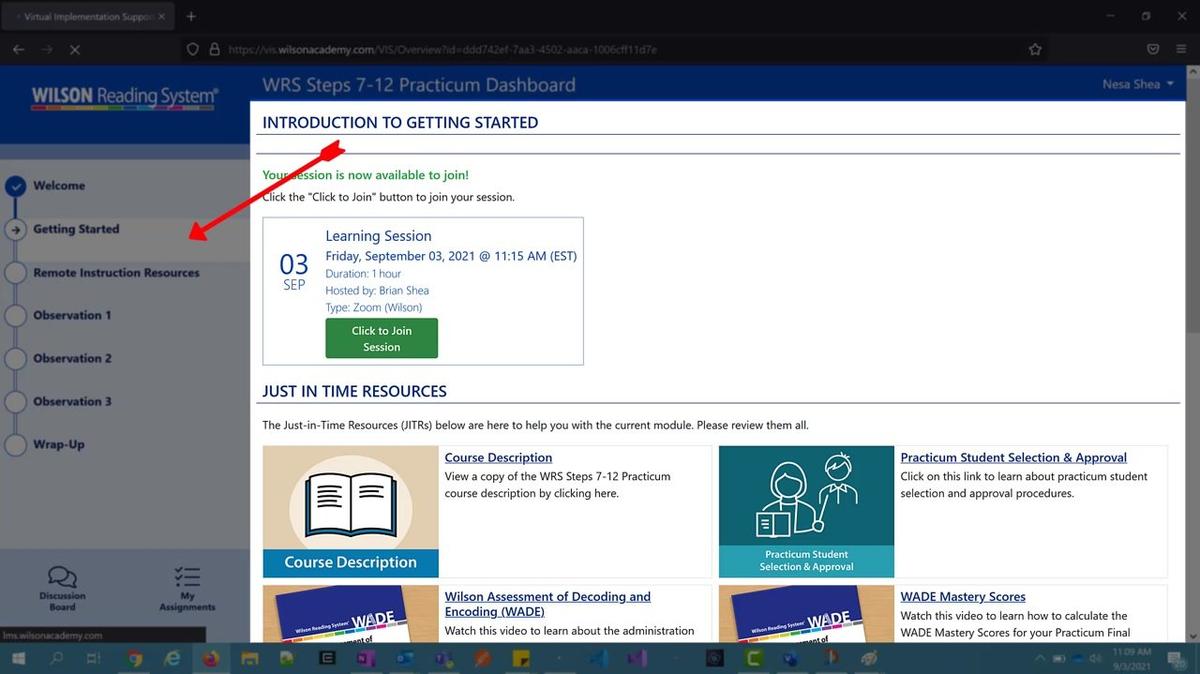Screen dimensions: 1200x674
Task: Click WADE booklet thumbnail beside Decoding and Encoding link
Action: [x=351, y=614]
